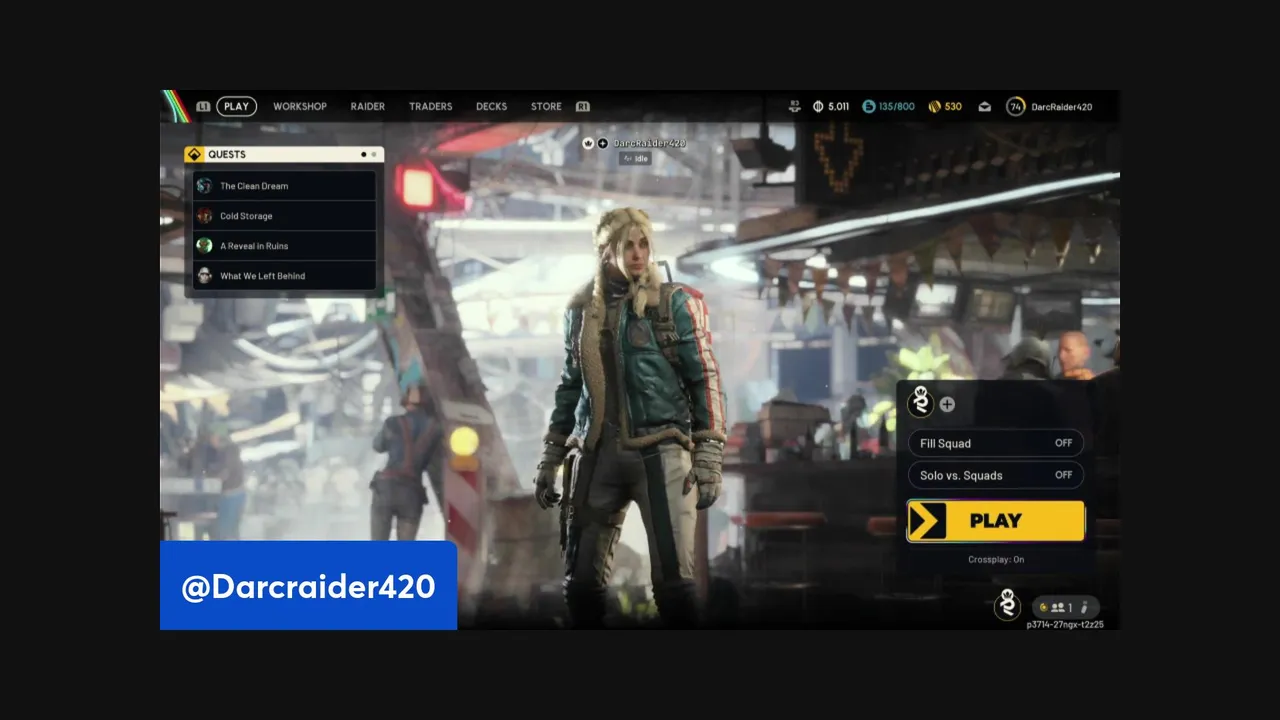Image resolution: width=1280 pixels, height=720 pixels.
Task: Click the R1 shoulder button hint
Action: (x=582, y=106)
